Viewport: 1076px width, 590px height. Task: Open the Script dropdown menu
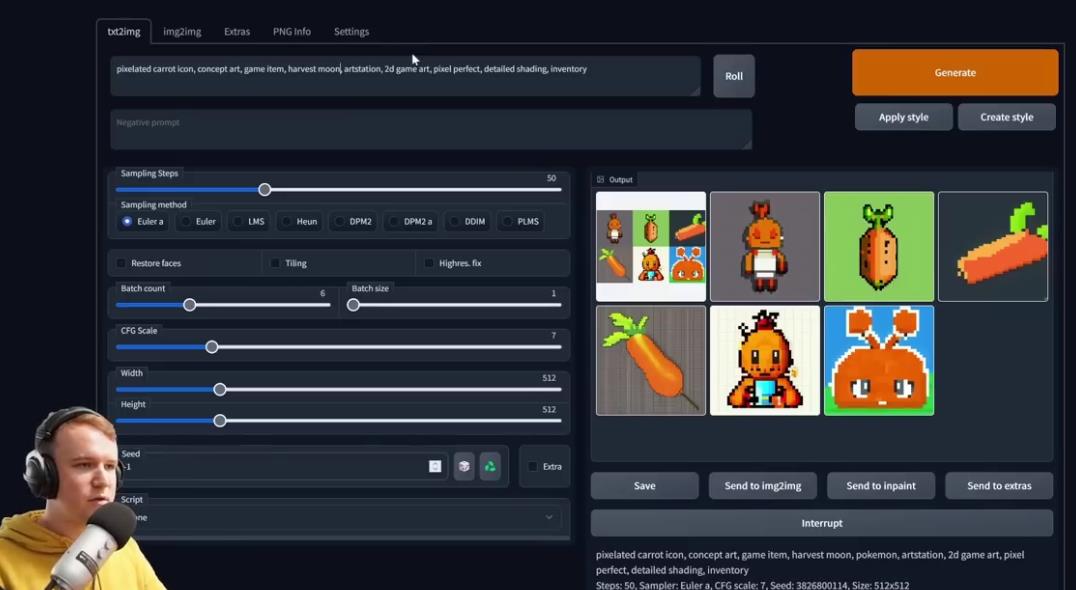point(340,517)
